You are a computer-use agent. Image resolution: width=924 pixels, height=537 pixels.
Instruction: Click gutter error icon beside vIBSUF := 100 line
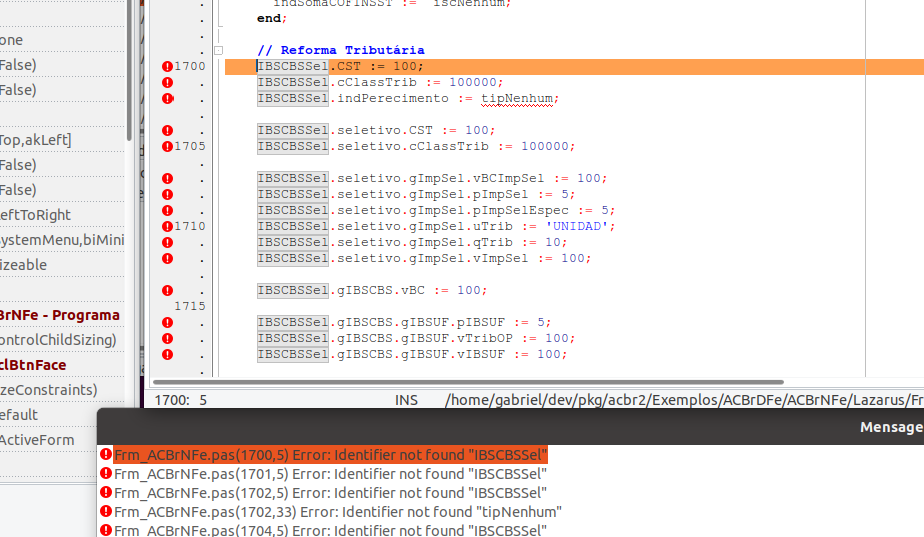(167, 354)
